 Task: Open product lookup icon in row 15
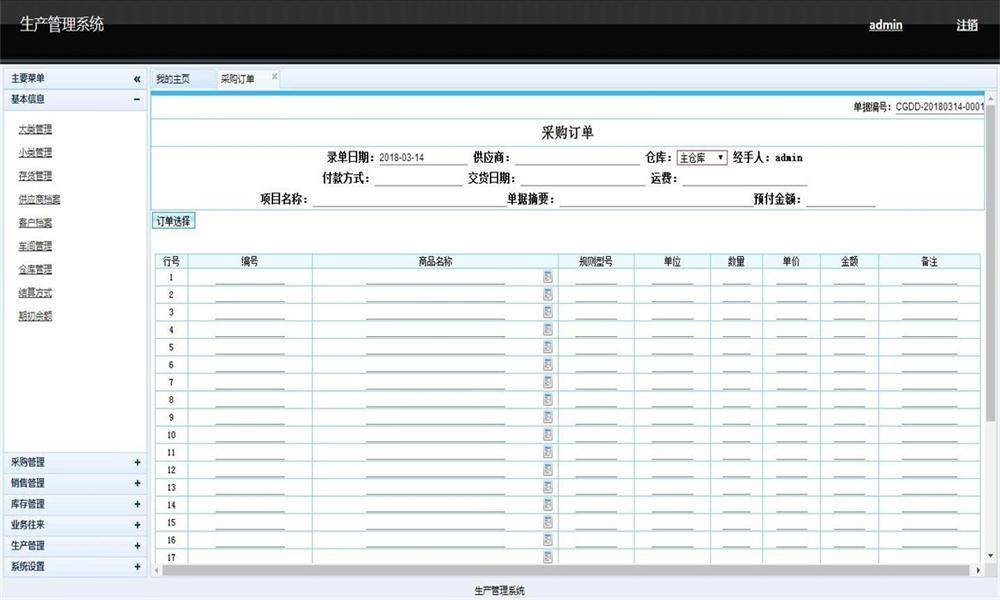(547, 522)
